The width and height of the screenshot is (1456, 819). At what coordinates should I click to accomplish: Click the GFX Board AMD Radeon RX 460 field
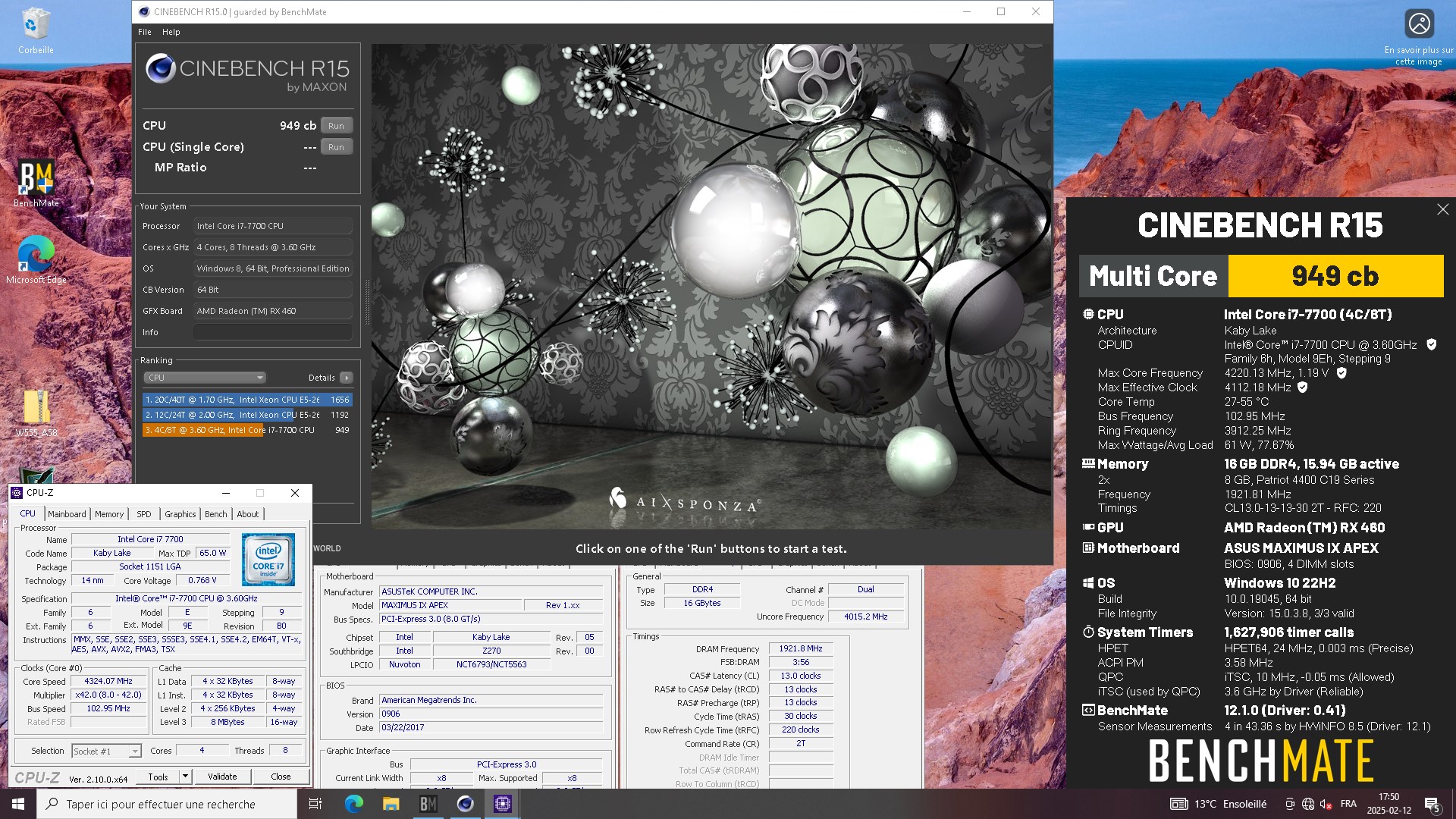pos(273,311)
